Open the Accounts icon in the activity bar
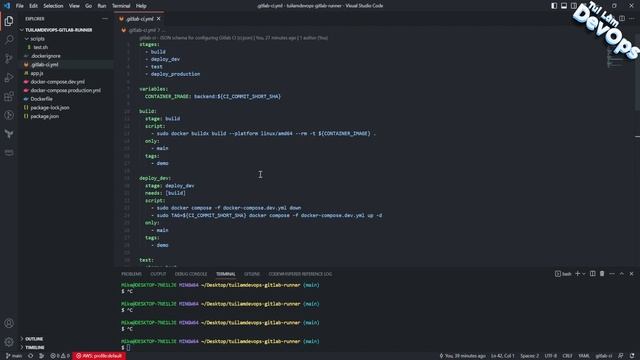The image size is (640, 360). (x=9, y=323)
